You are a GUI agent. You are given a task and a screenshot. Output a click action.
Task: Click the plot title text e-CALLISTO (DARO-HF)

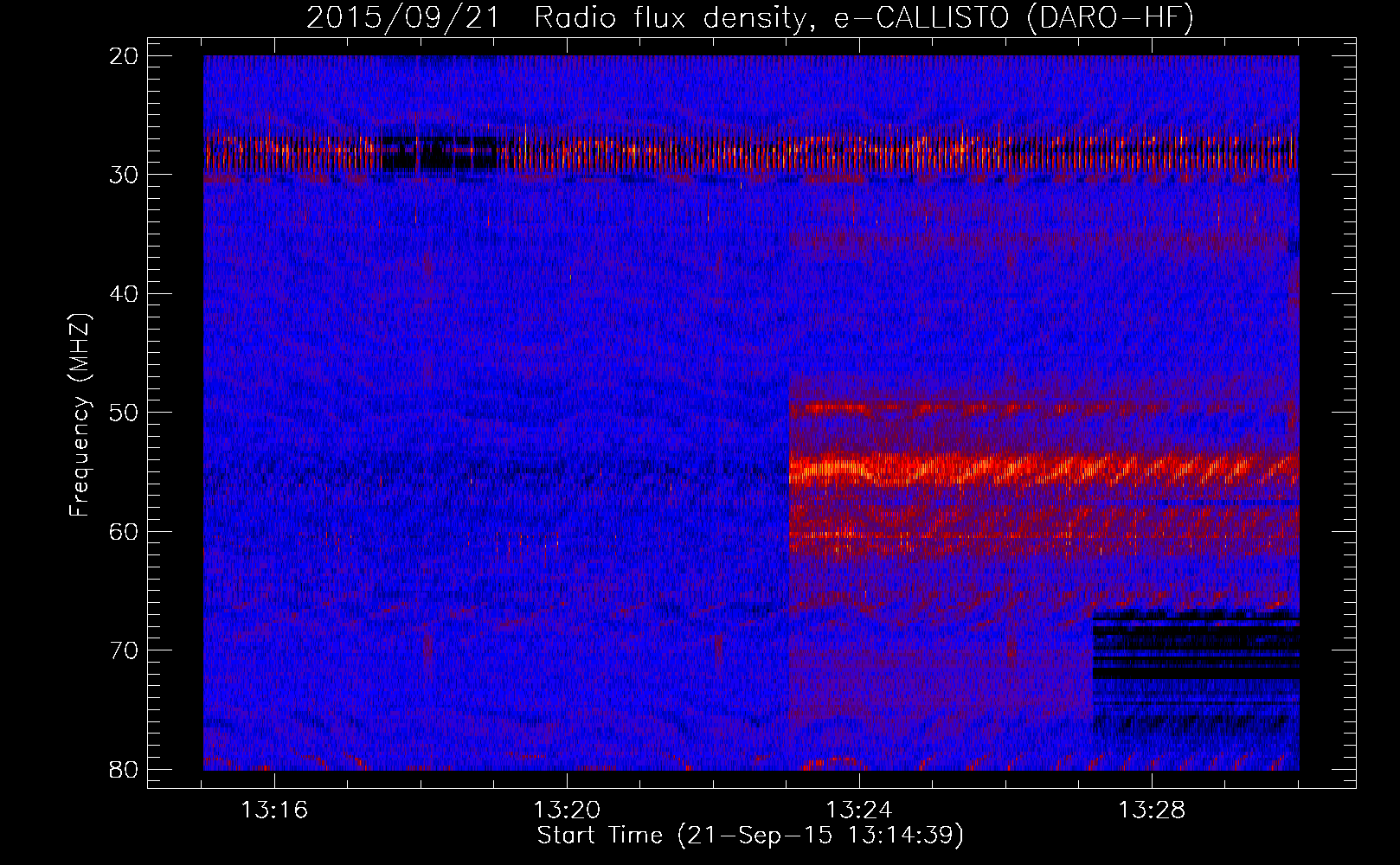1013,18
